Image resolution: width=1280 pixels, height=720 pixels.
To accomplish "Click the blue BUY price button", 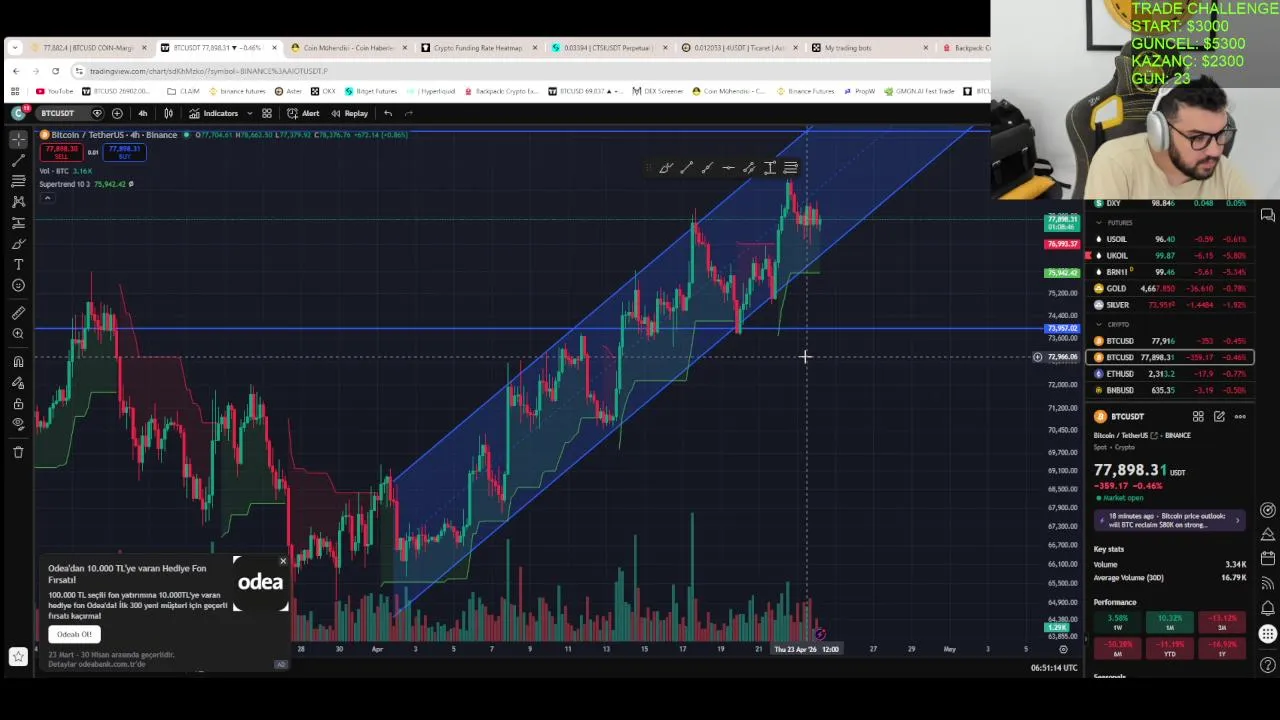I will coord(124,152).
